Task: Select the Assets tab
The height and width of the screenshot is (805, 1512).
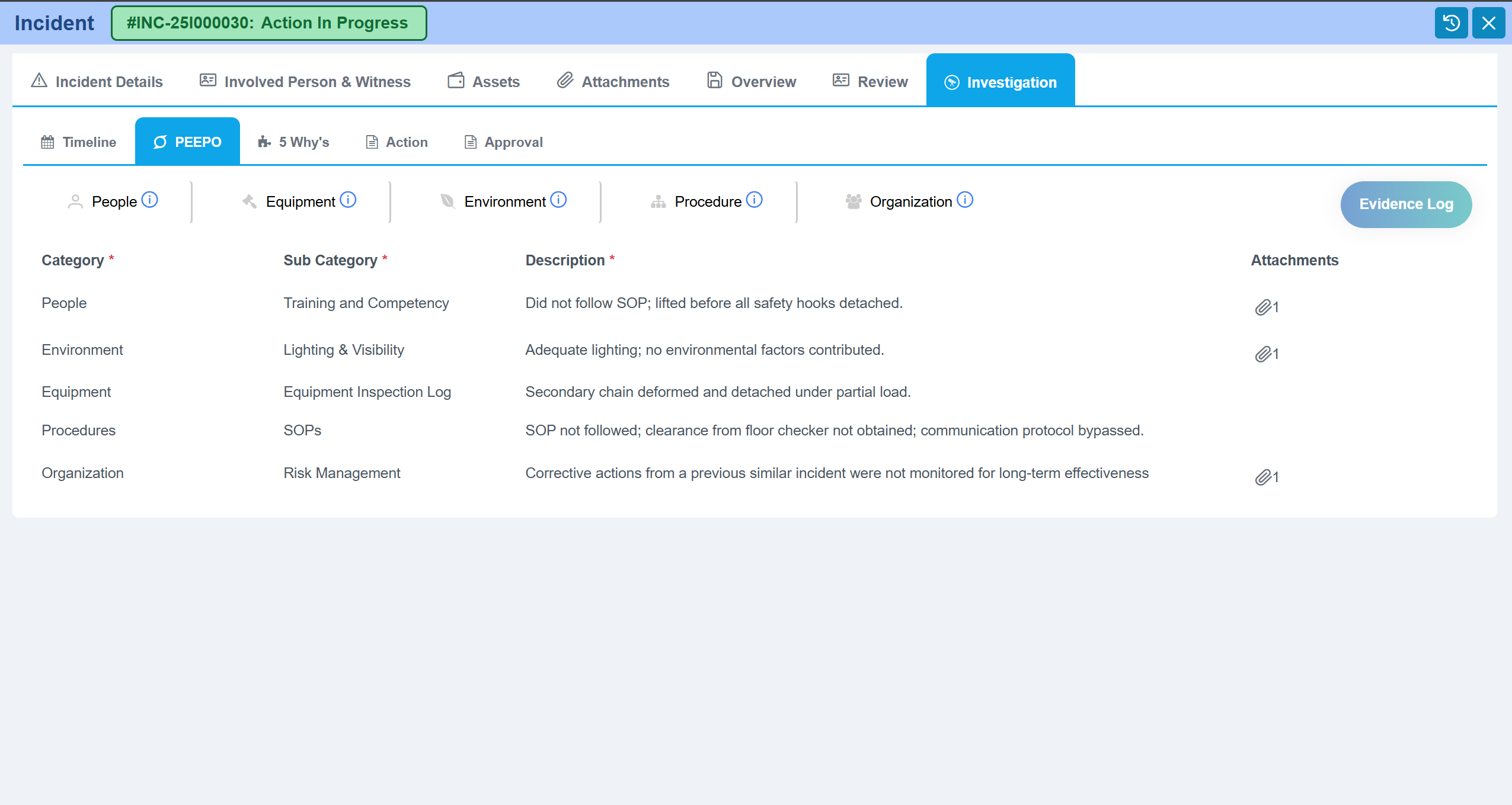Action: click(x=484, y=82)
